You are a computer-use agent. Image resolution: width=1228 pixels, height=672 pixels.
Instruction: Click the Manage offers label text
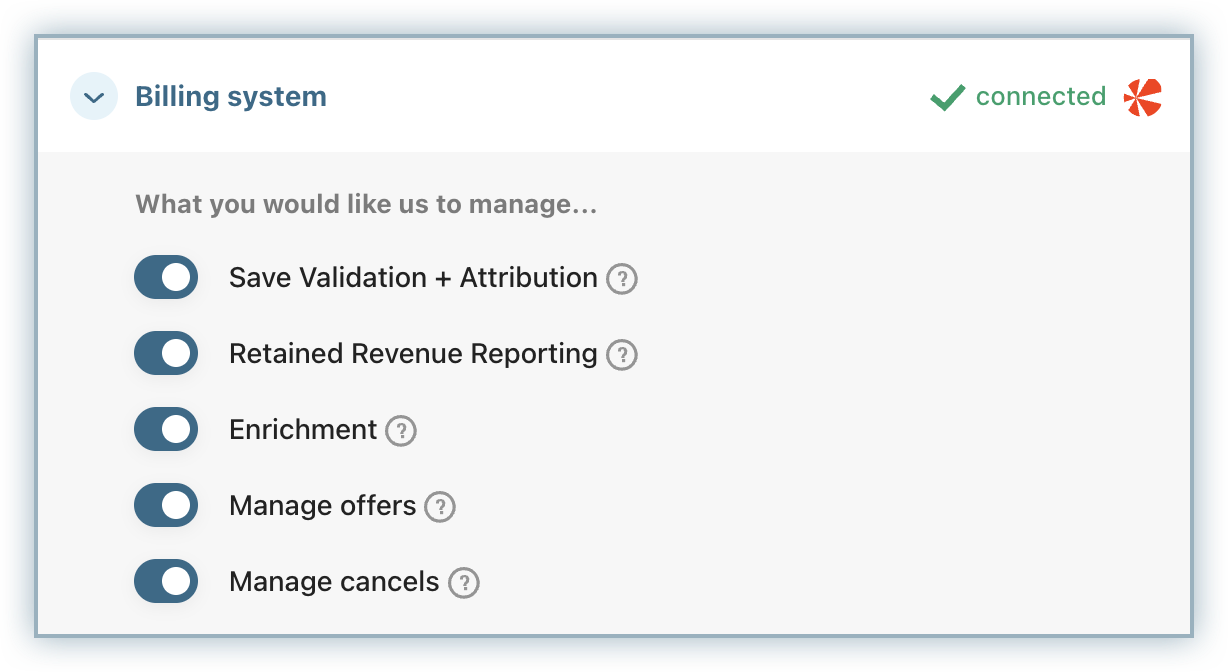click(322, 505)
